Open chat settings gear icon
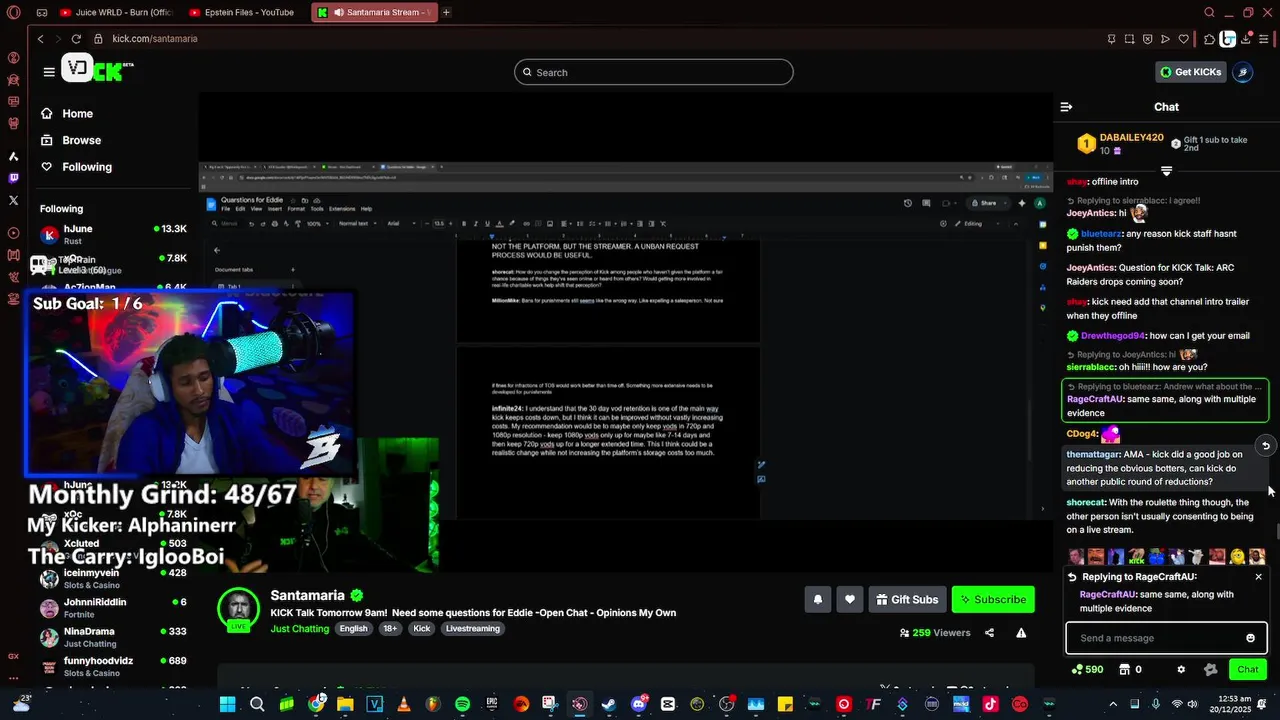1280x720 pixels. [x=1181, y=670]
